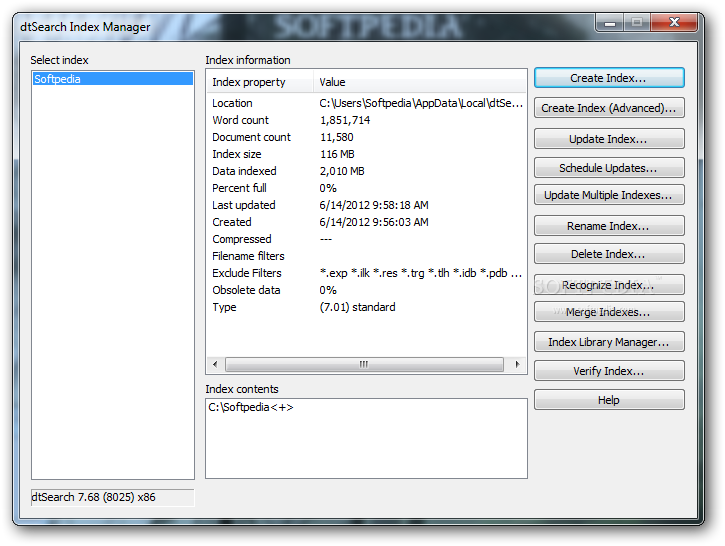Click the Exclude Filters value list

click(x=421, y=273)
